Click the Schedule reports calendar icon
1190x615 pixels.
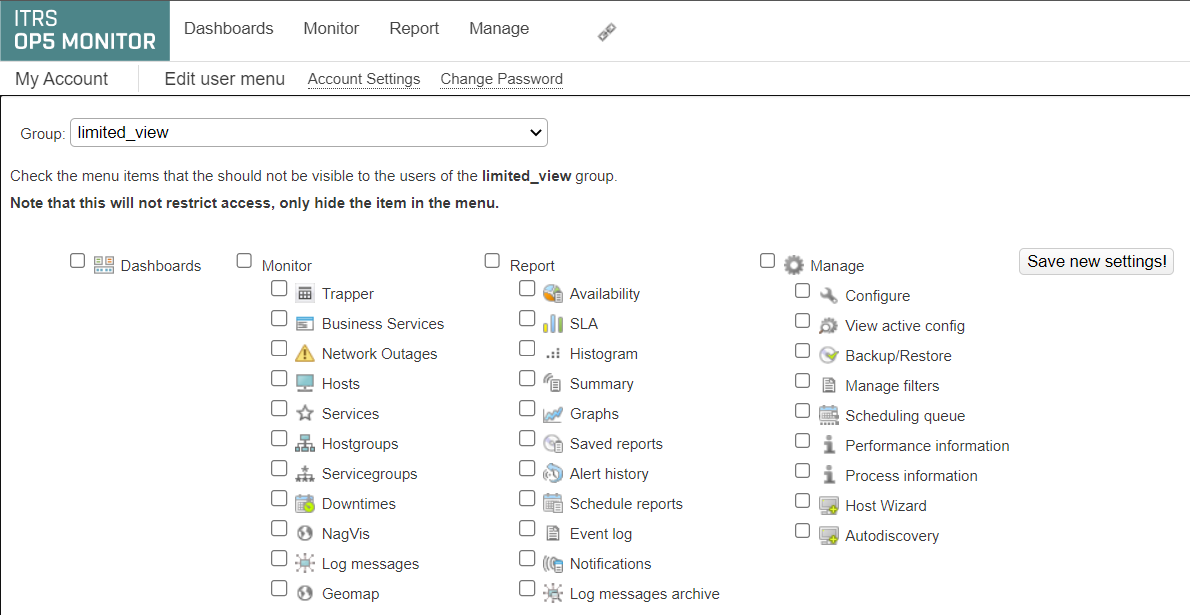tap(552, 503)
